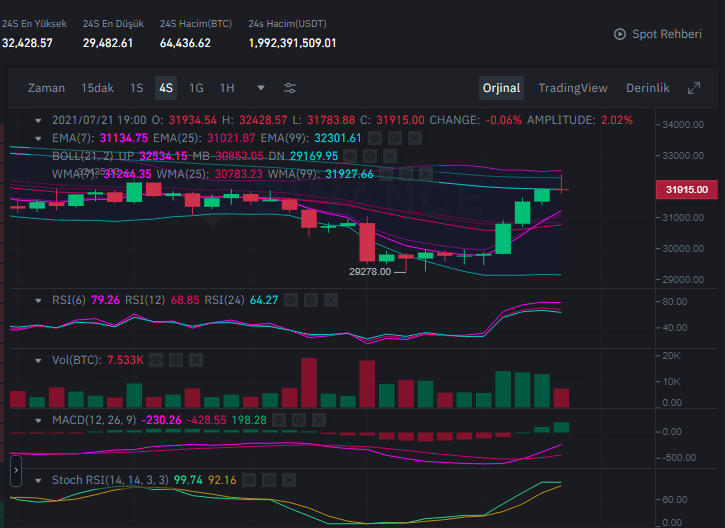Screen dimensions: 725x528
Task: Click the 24S En Düşük value 29,482.61
Action: pyautogui.click(x=108, y=43)
